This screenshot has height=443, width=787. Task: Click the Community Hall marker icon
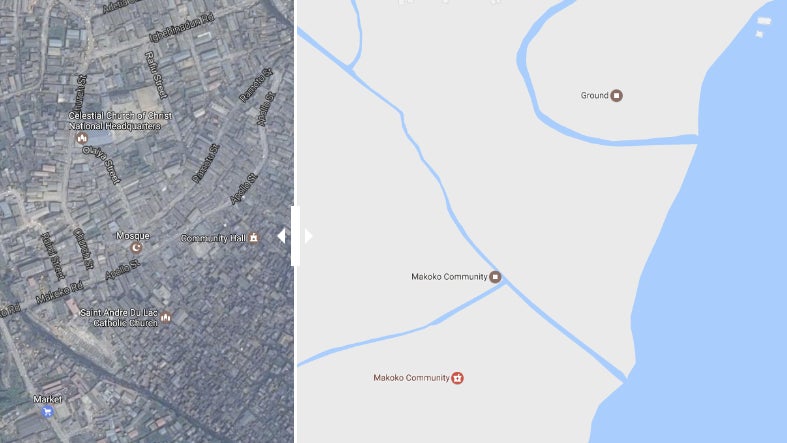(253, 238)
